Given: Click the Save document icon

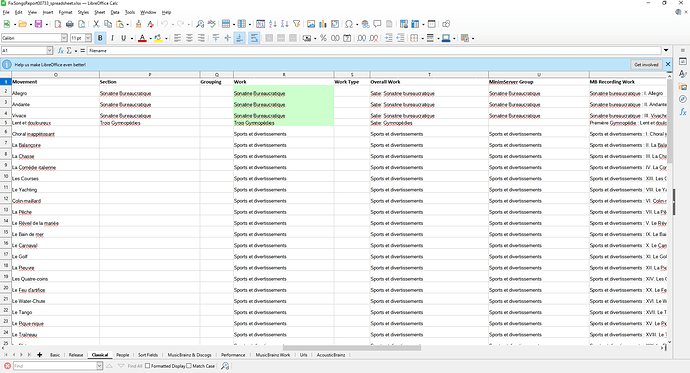Looking at the screenshot, I should coord(38,24).
